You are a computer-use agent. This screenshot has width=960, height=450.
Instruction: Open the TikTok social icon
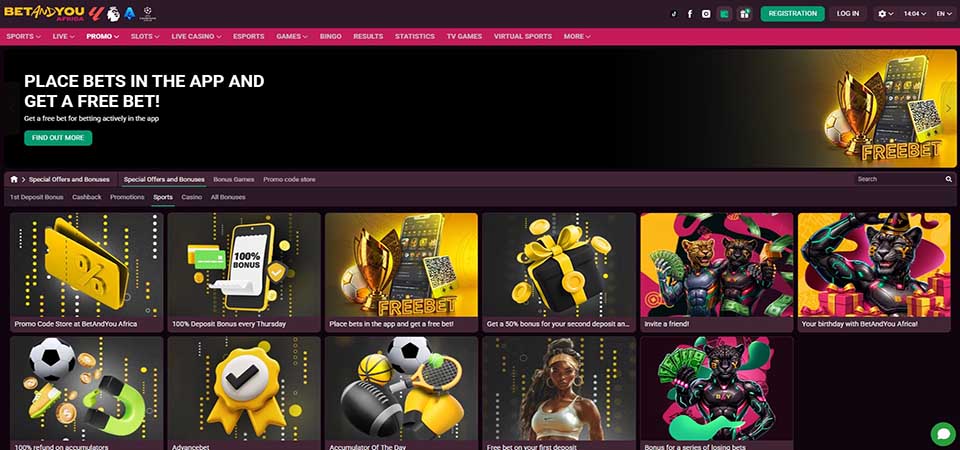point(674,13)
